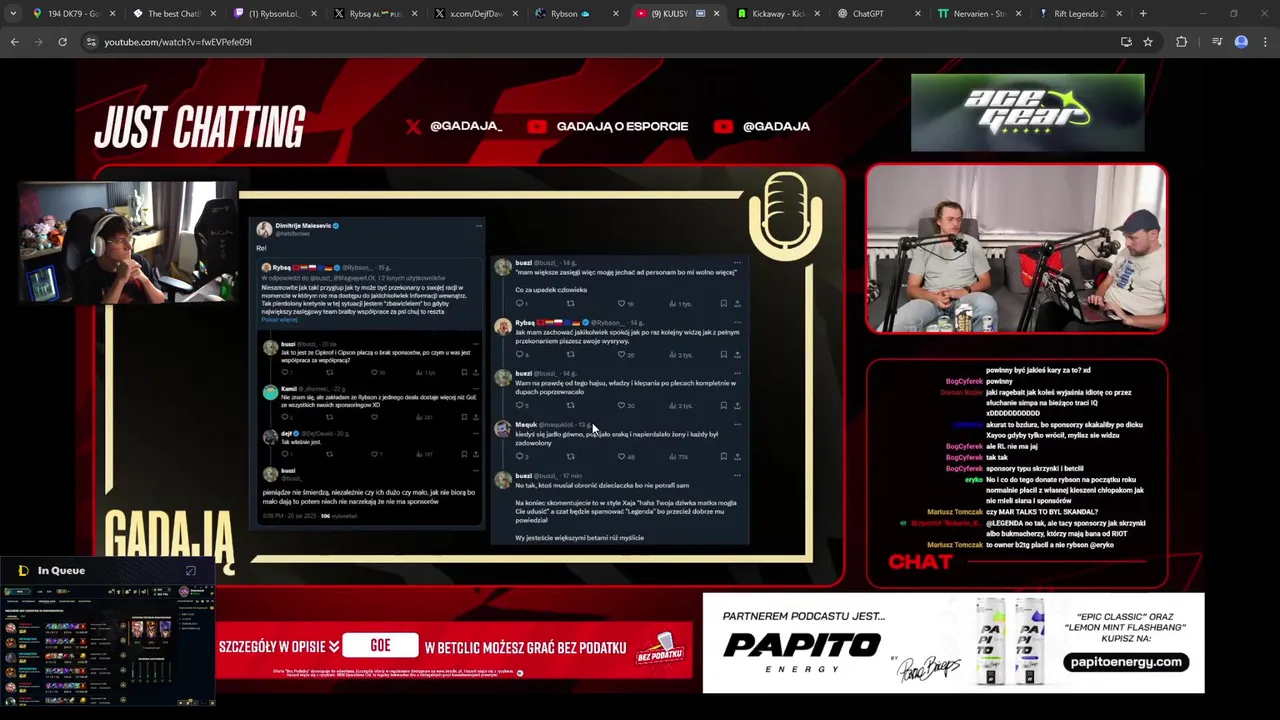
Task: Close the x.com/DejfDav tab
Action: click(515, 14)
